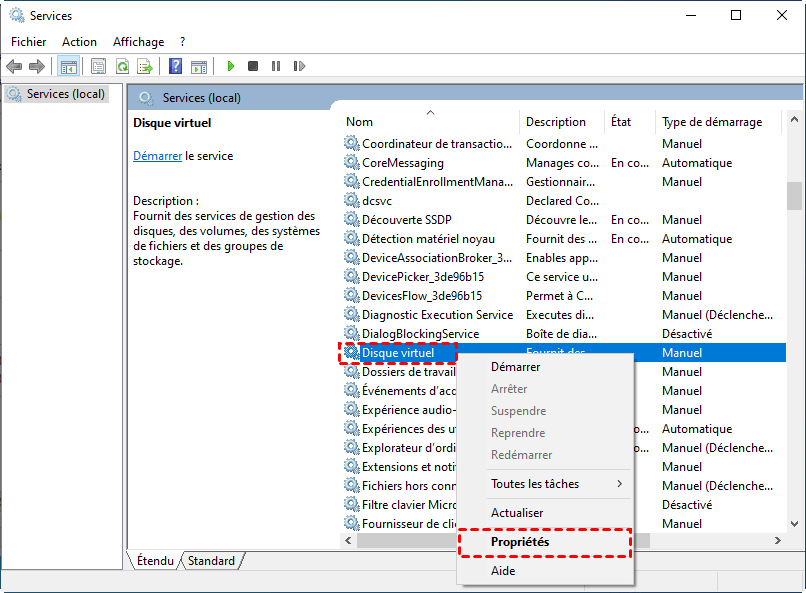Click the horizontal scrollbar left arrow

(348, 541)
